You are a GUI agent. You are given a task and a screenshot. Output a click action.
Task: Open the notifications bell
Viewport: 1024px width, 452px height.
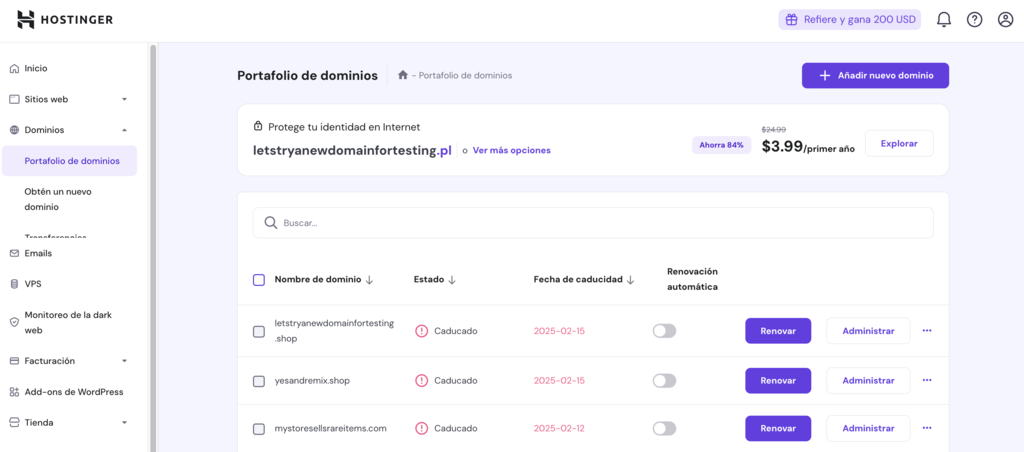pos(943,20)
